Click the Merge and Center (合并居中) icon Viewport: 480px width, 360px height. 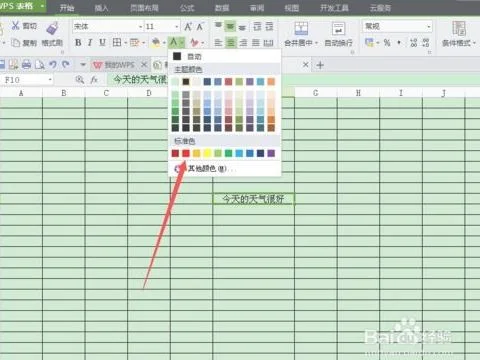(x=301, y=28)
